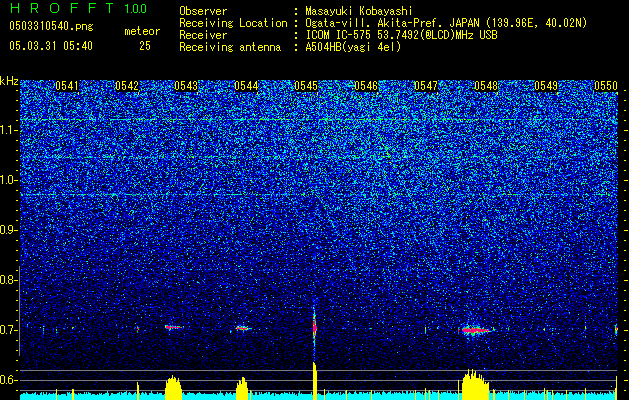Click the yellow power peak below 0545
The width and height of the screenshot is (629, 400).
(314, 380)
